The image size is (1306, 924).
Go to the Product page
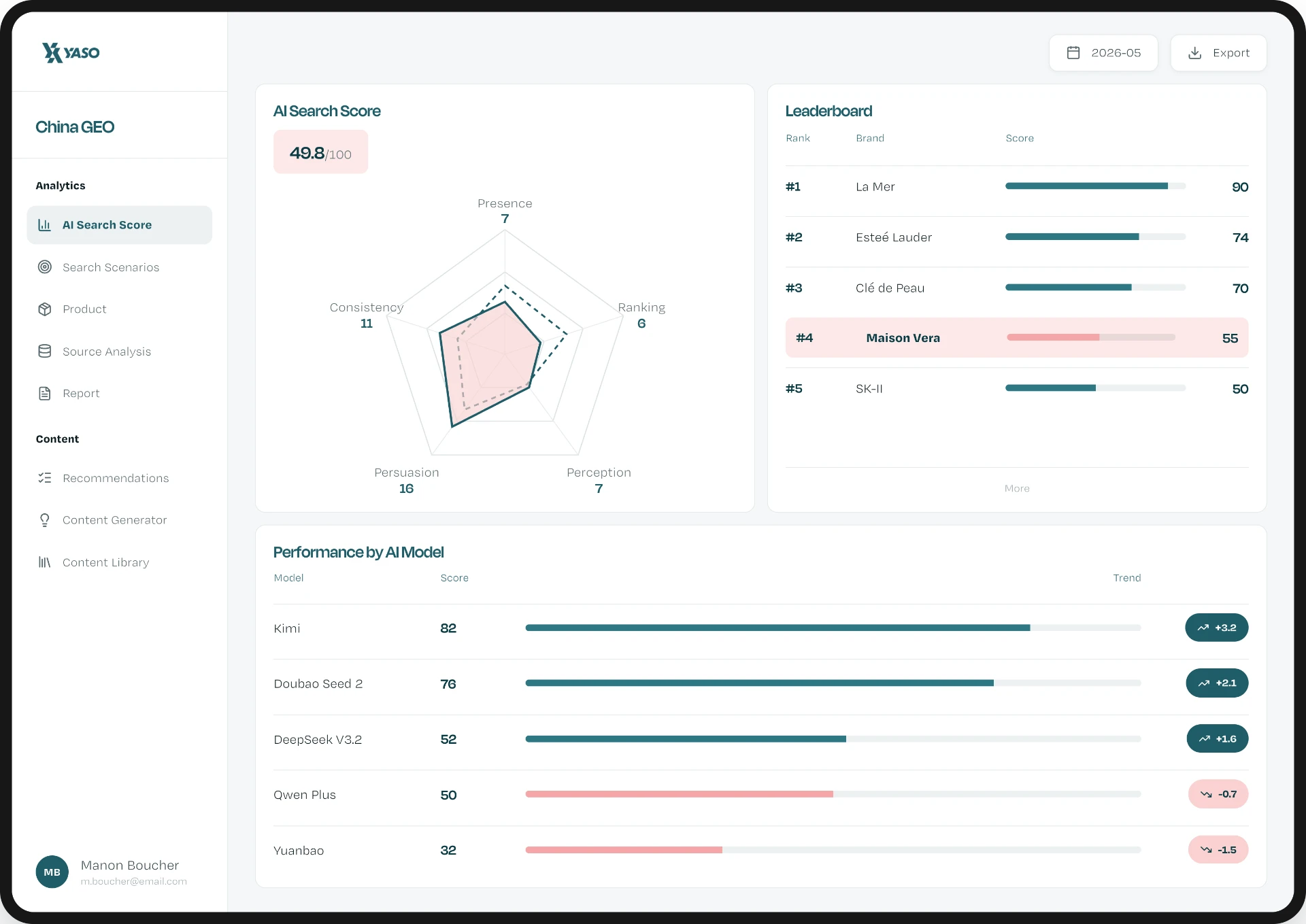pos(120,309)
